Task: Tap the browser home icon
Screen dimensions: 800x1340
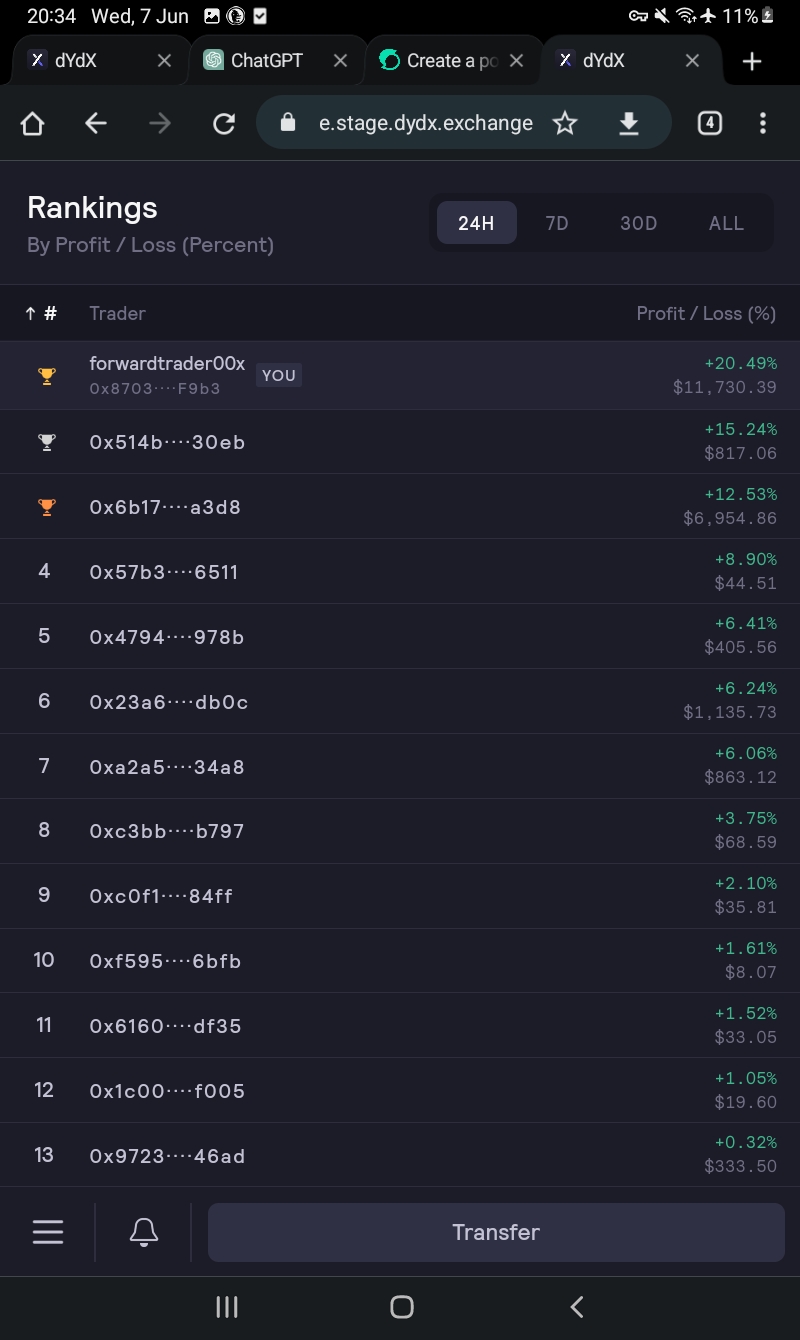Action: [x=33, y=123]
